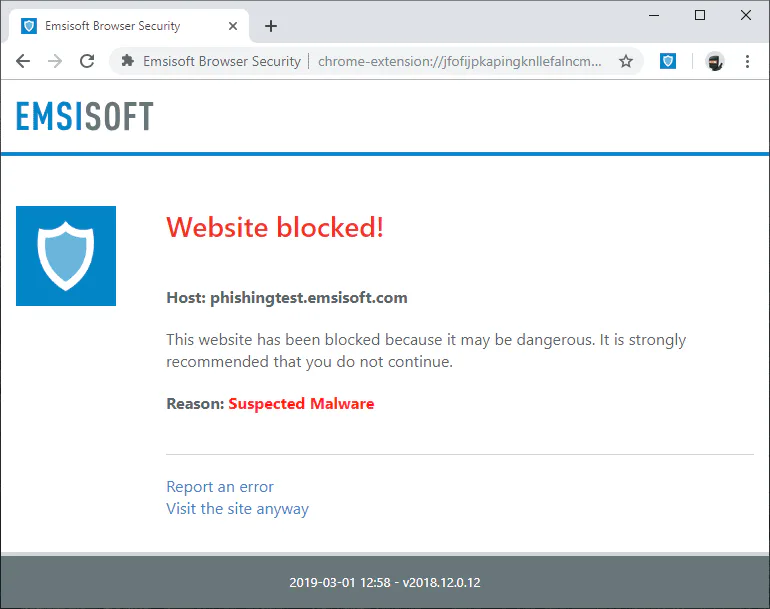Reload the blocked page
This screenshot has height=609, width=770.
87,61
